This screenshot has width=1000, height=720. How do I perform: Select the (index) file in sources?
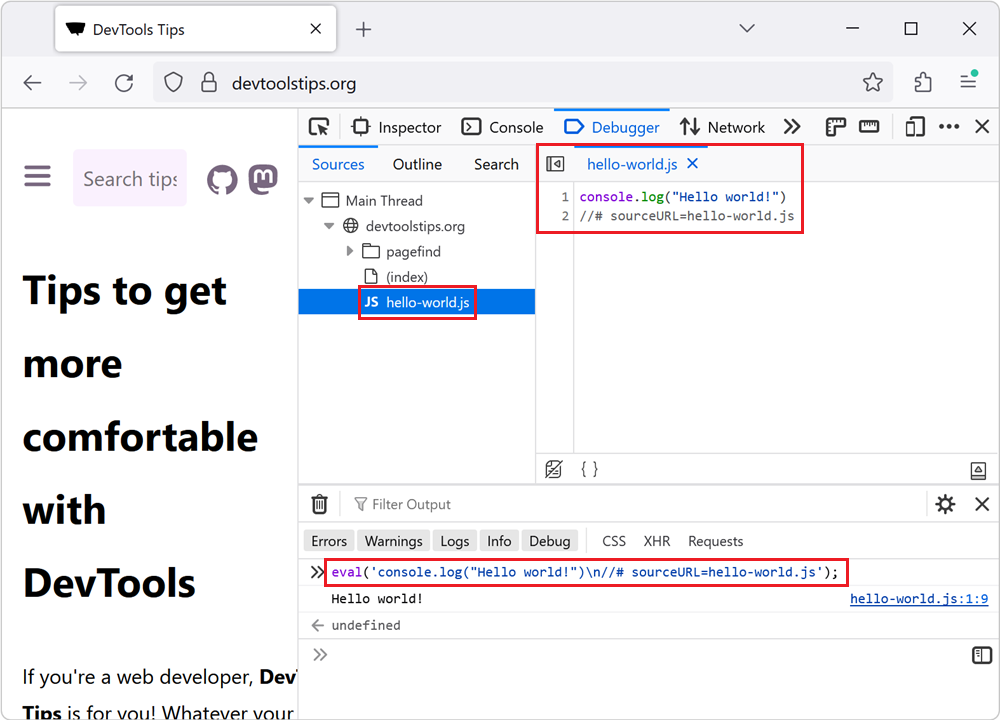(x=405, y=277)
